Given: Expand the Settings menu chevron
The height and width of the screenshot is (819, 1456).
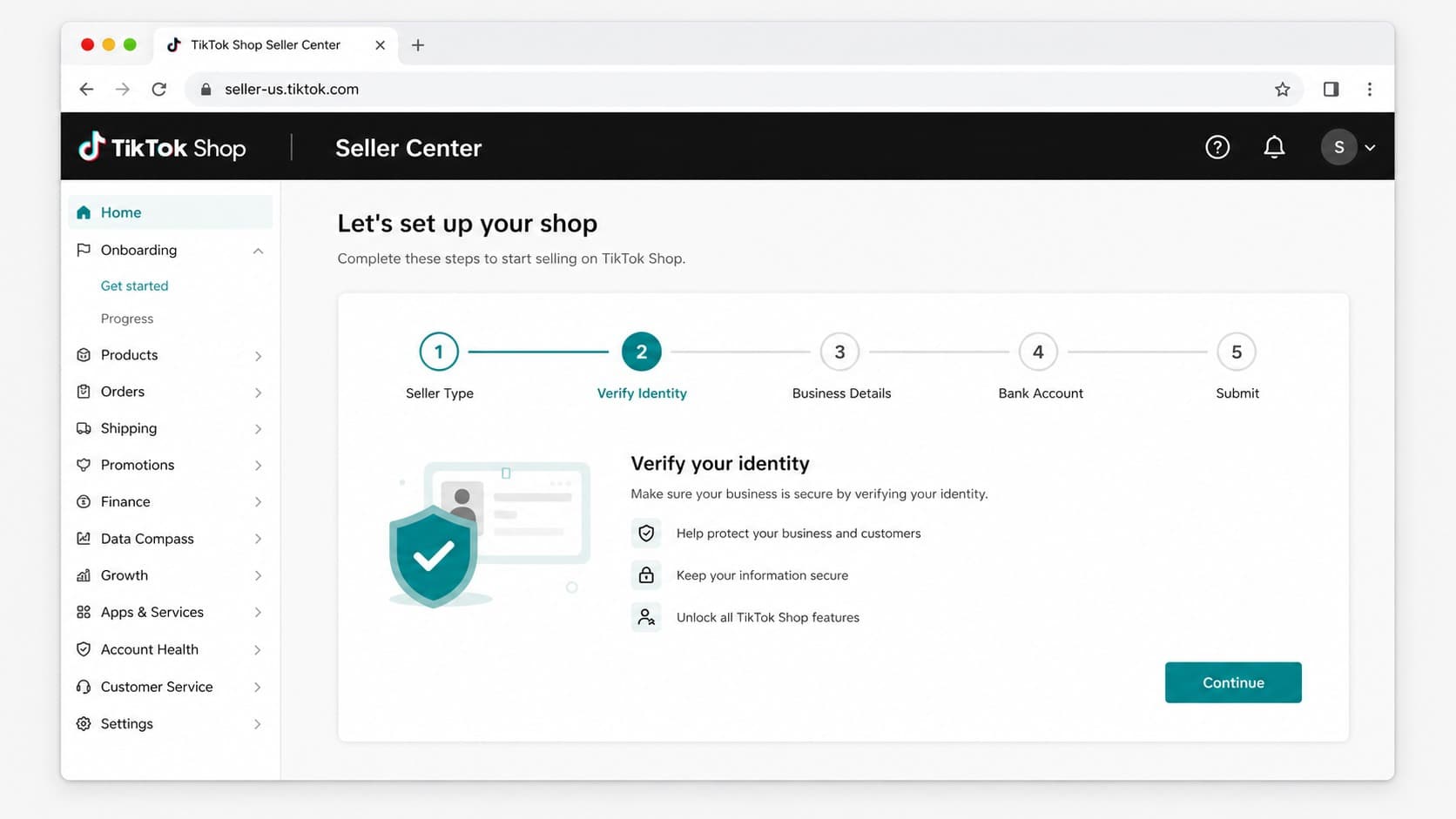Looking at the screenshot, I should [x=258, y=724].
